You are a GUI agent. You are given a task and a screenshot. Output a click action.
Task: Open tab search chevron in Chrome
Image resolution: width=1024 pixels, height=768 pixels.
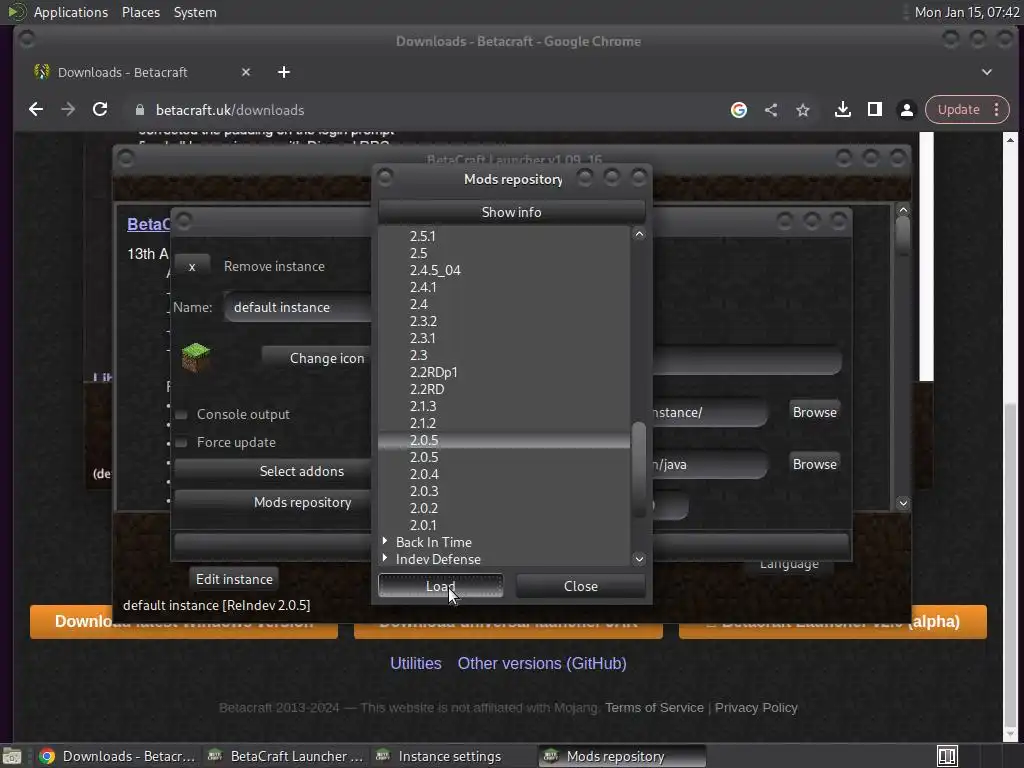click(987, 72)
